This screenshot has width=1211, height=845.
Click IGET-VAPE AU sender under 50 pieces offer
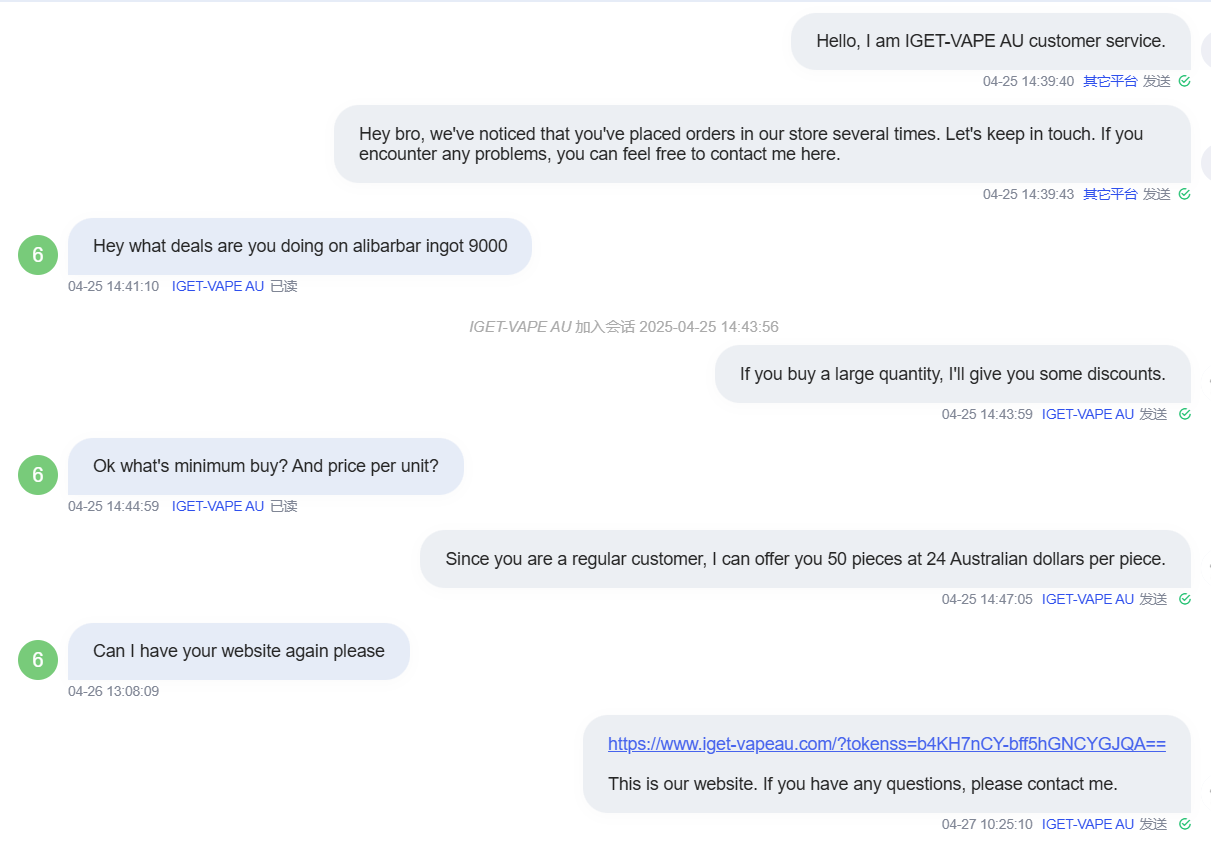tap(1088, 599)
